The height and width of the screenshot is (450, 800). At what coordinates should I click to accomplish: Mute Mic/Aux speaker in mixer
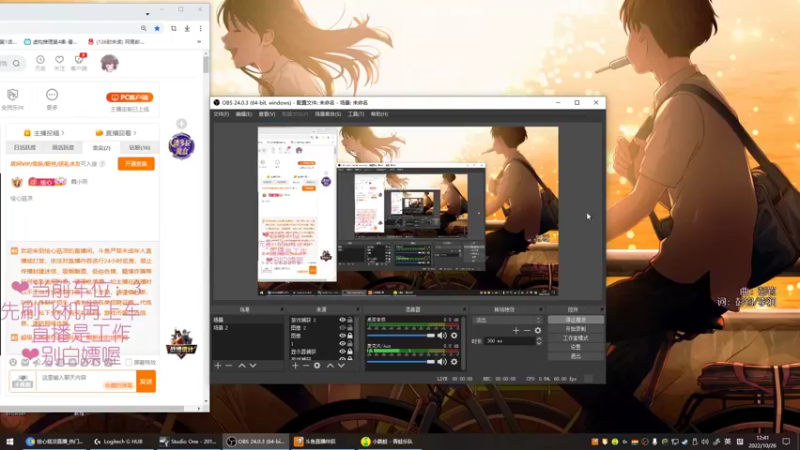pyautogui.click(x=442, y=362)
